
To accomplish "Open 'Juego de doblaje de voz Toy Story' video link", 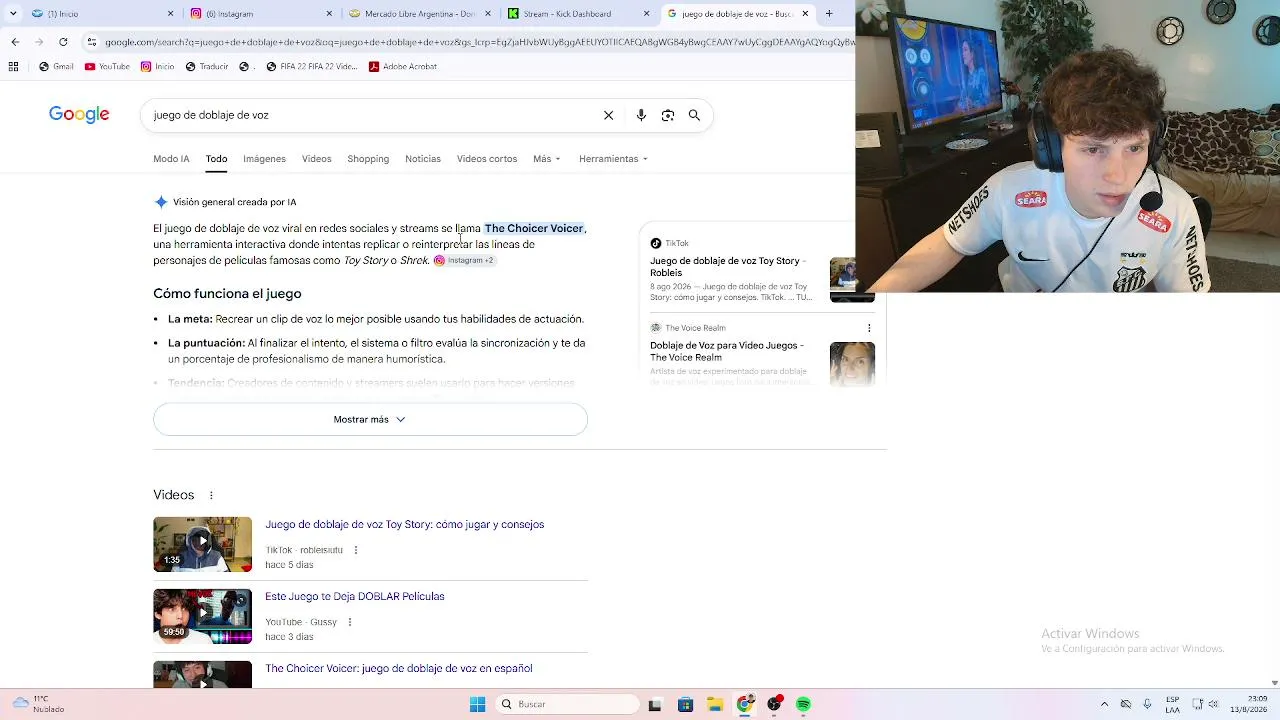I will [404, 524].
